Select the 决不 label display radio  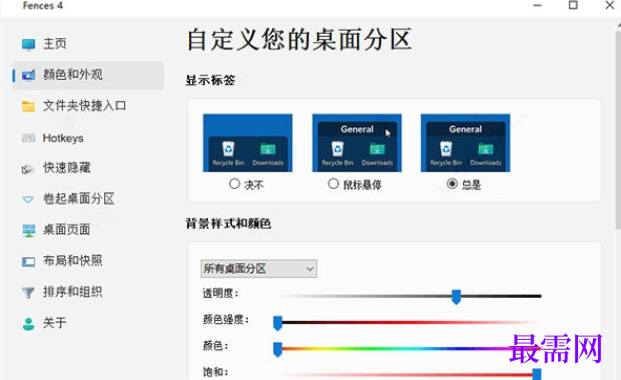point(234,184)
